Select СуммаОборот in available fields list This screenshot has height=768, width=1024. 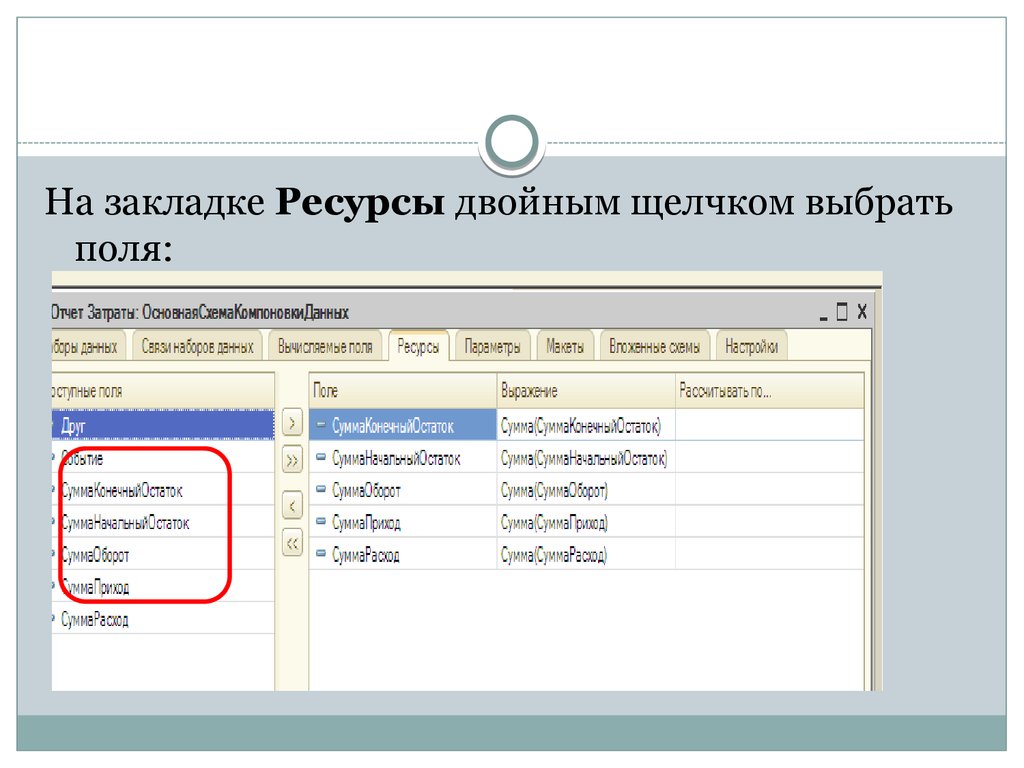click(163, 554)
